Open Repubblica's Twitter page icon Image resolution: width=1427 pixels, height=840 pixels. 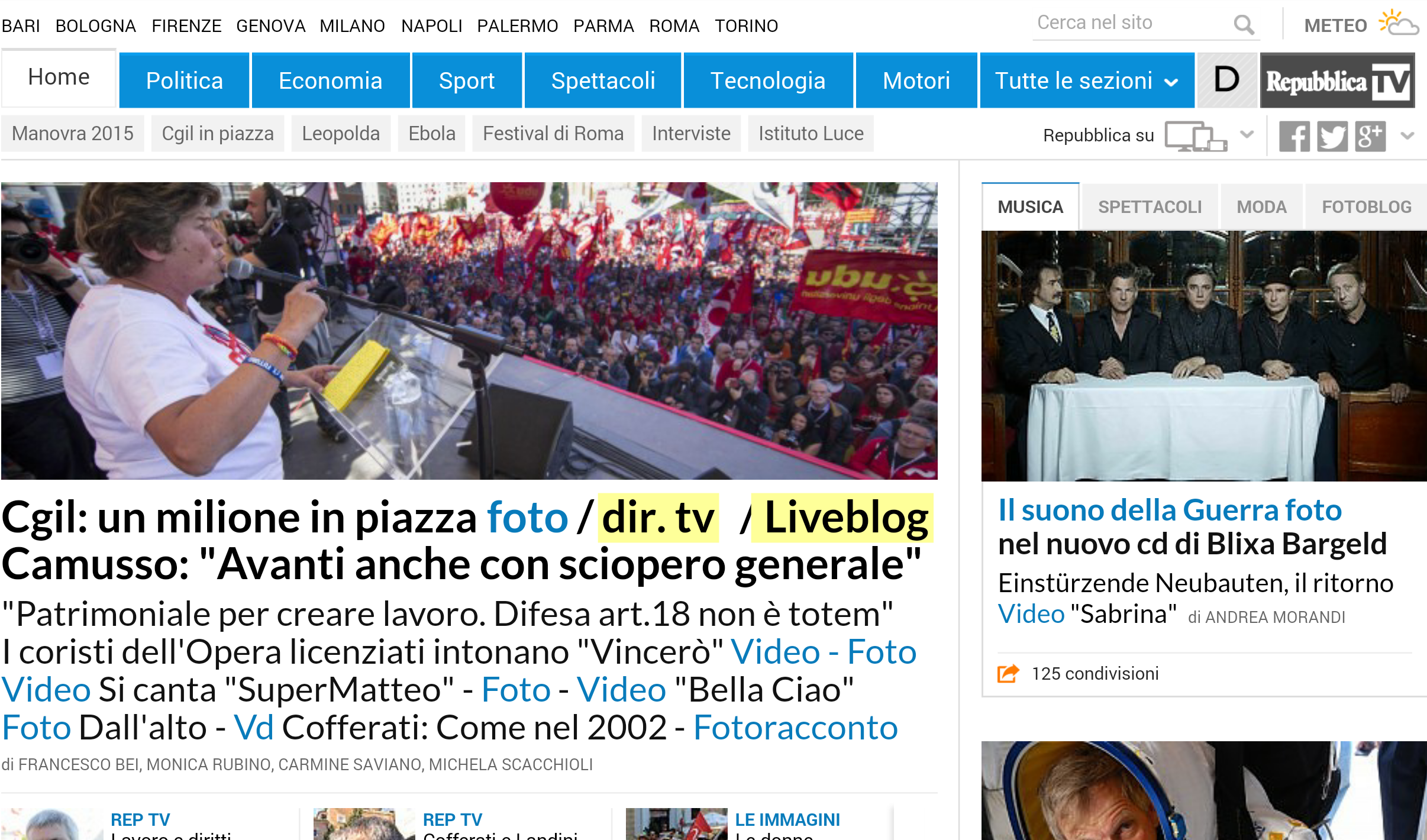click(x=1332, y=136)
